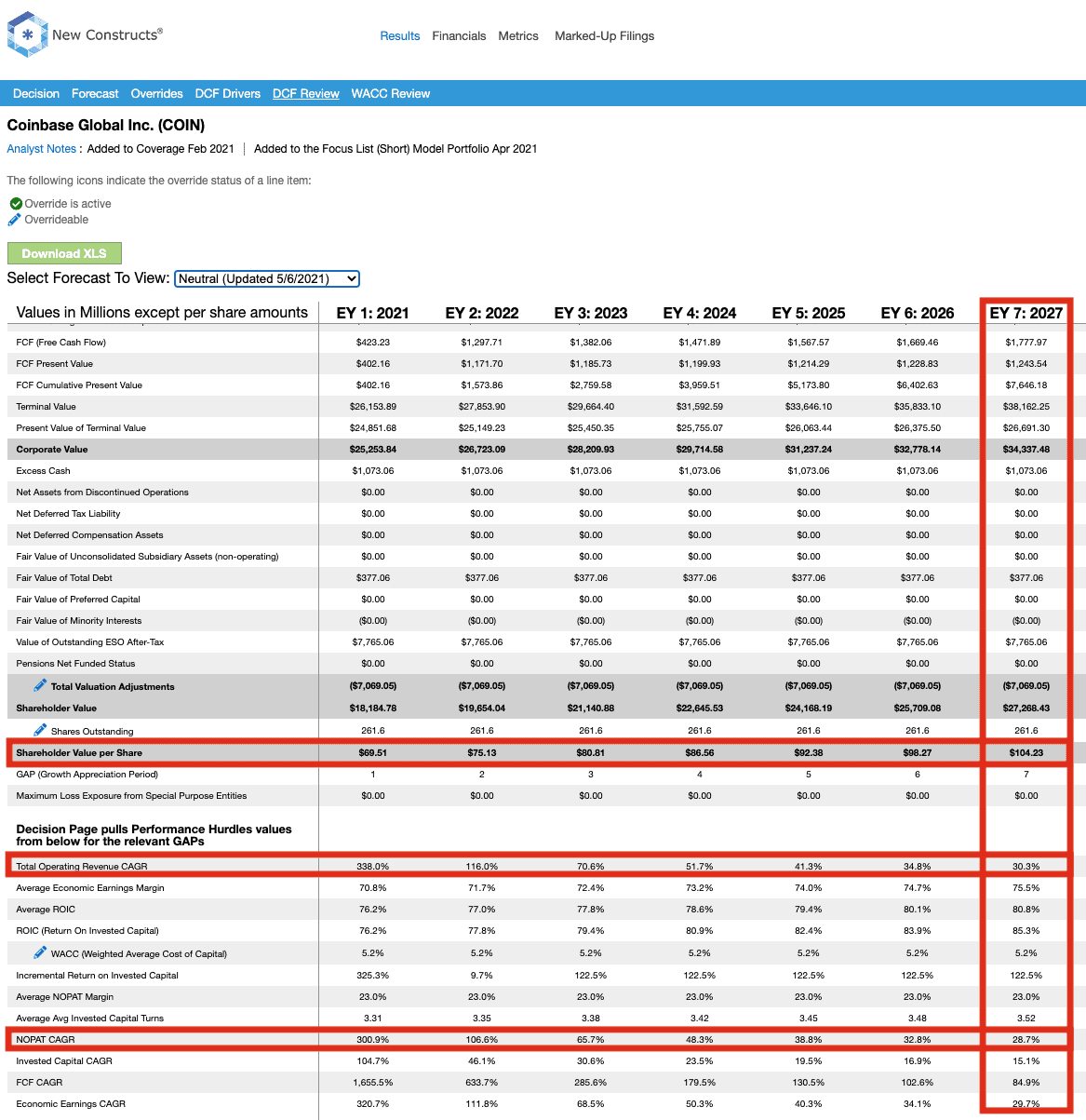Open the Analyst Notes link
1086x1120 pixels.
(42, 149)
